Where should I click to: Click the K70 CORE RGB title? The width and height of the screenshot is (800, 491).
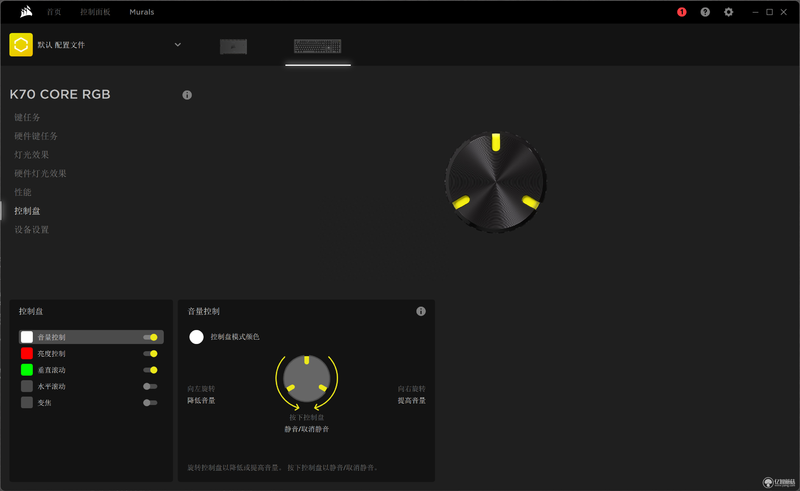pyautogui.click(x=60, y=94)
